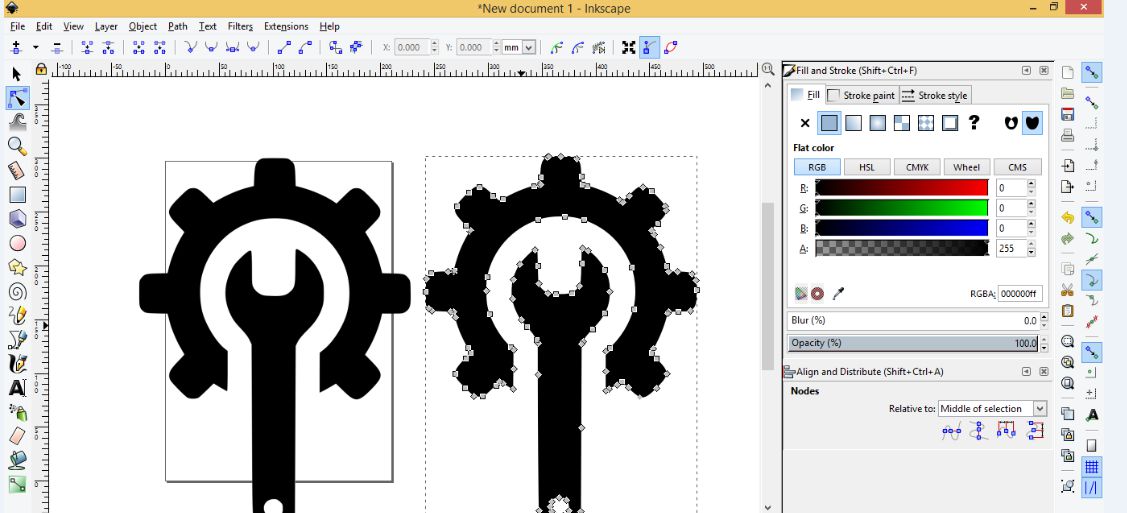
Task: Select the Pencil freehand tool
Action: [x=17, y=315]
